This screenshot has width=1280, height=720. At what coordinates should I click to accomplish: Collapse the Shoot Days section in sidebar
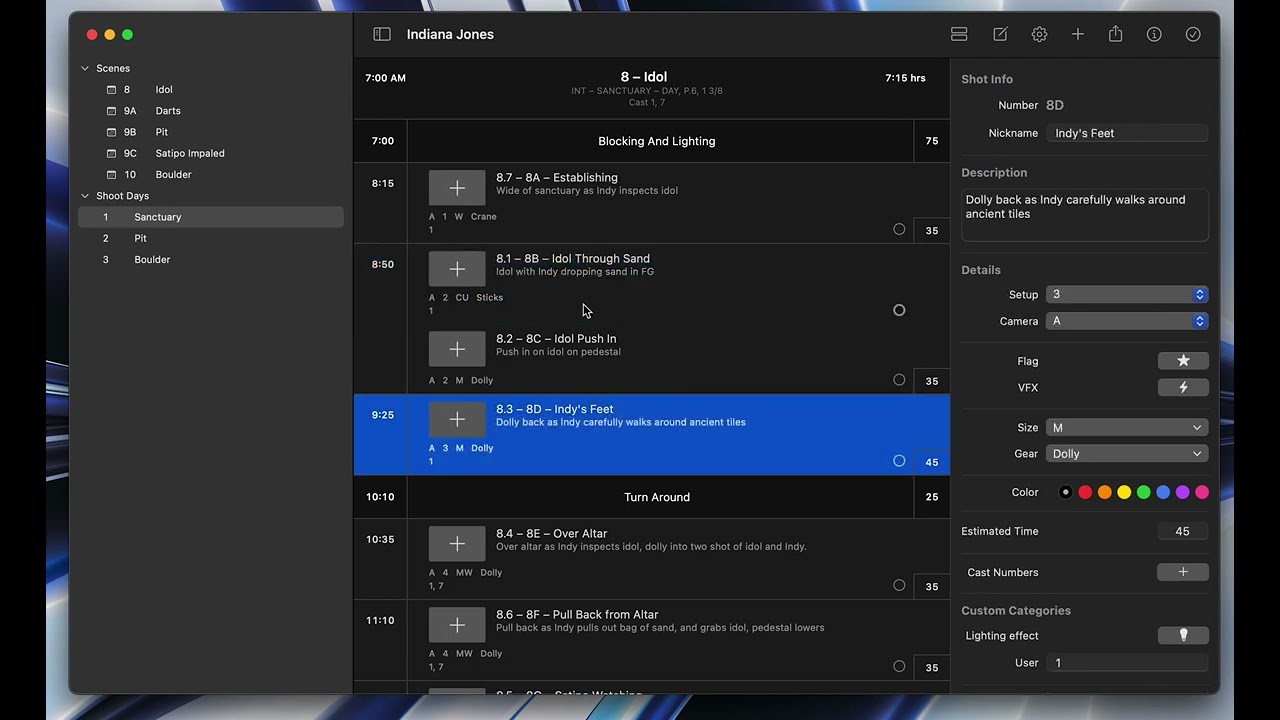click(x=85, y=196)
